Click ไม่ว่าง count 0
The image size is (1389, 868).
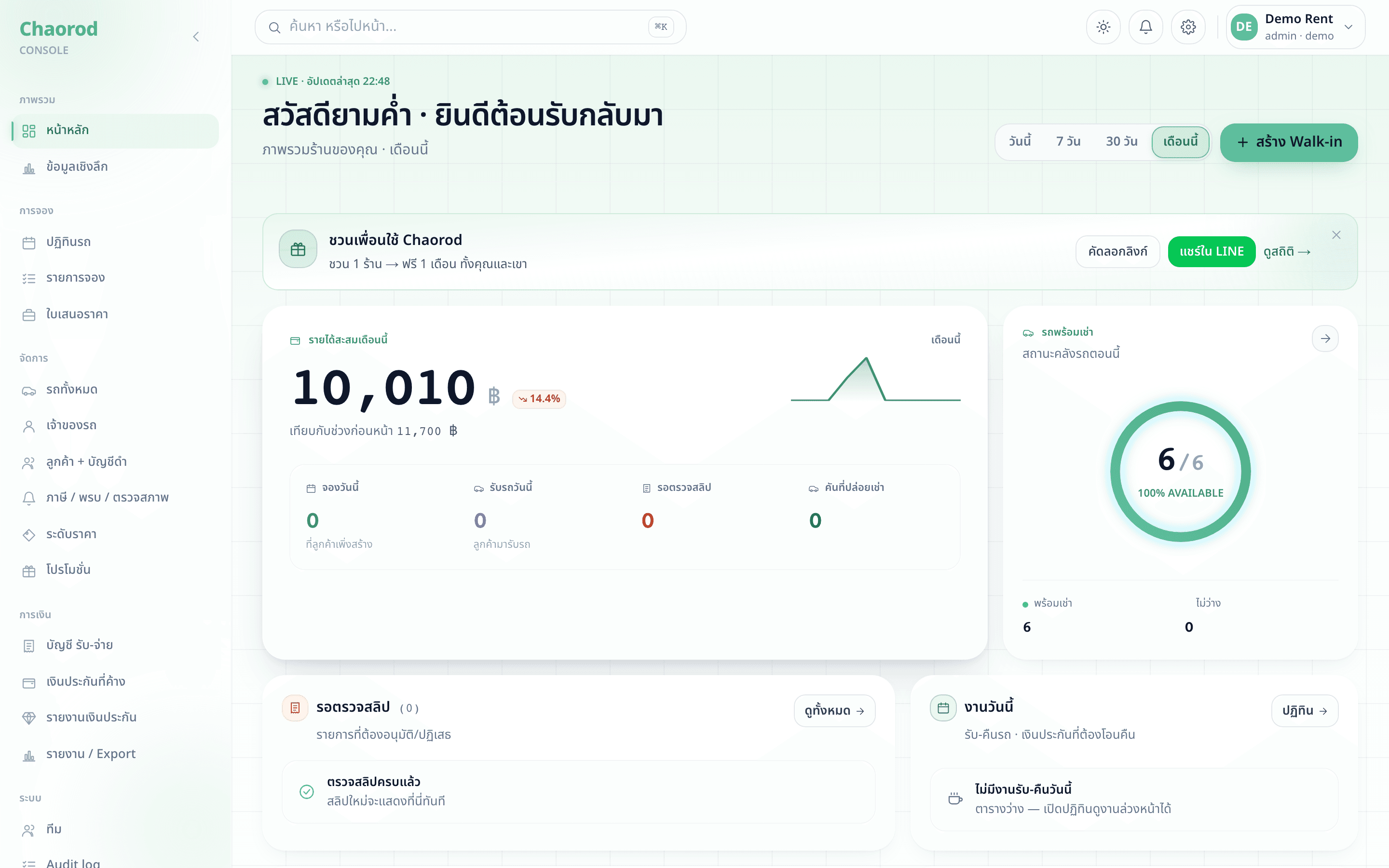(1189, 627)
